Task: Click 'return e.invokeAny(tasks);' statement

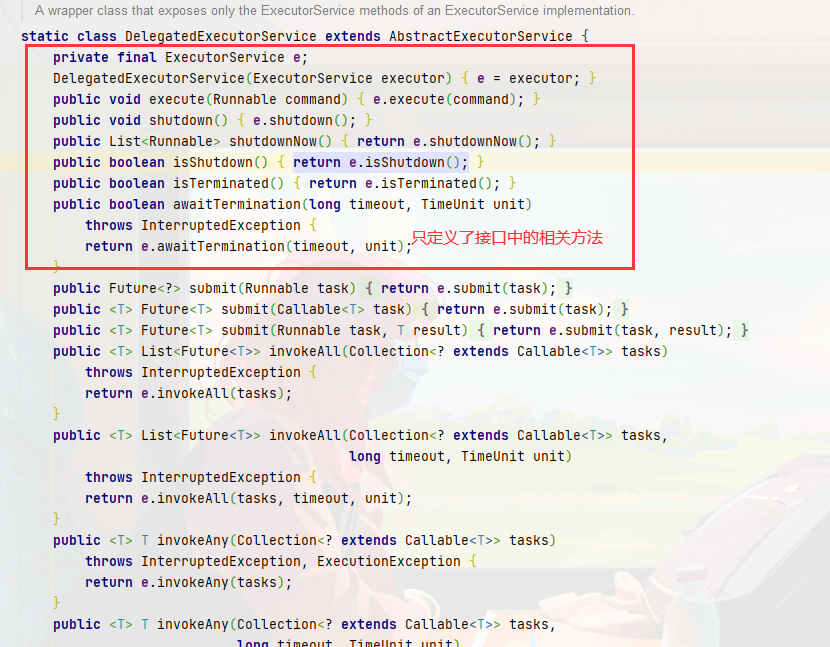Action: pyautogui.click(x=188, y=582)
